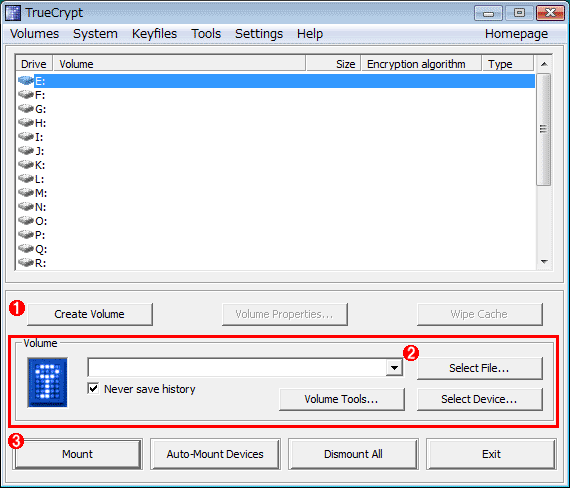570x488 pixels.
Task: Open the volume path dropdown arrow
Action: pyautogui.click(x=394, y=368)
